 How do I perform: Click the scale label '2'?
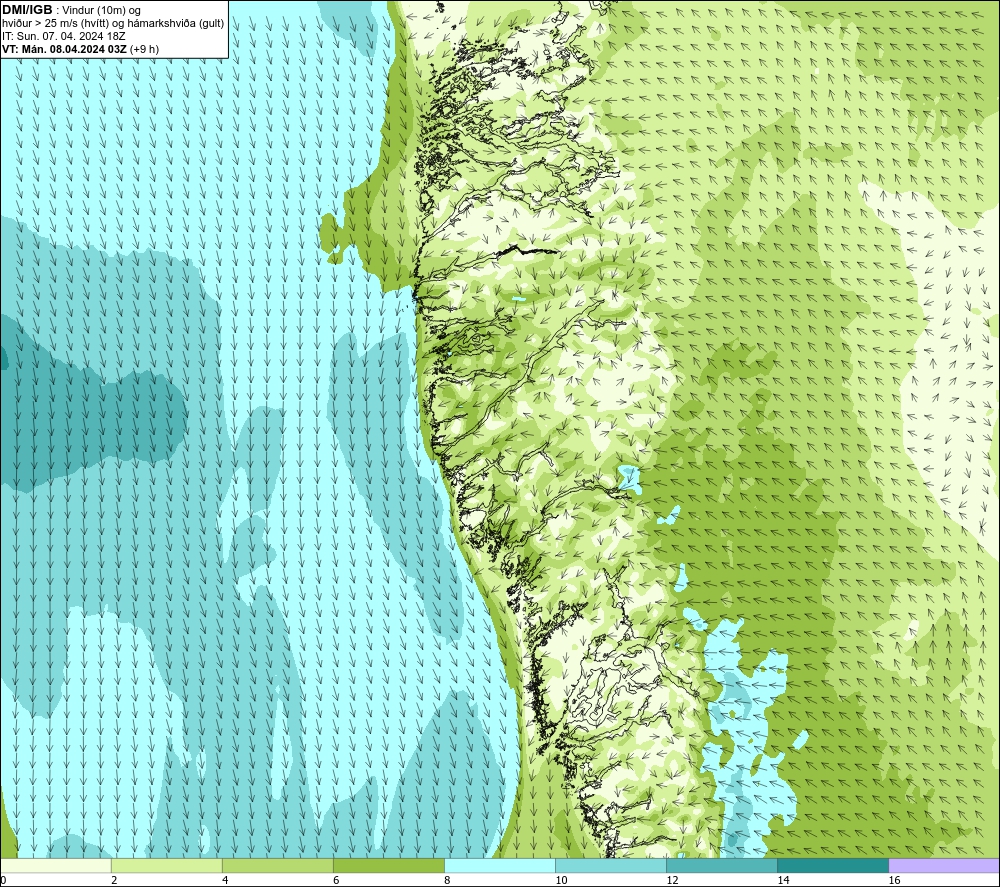(x=114, y=880)
